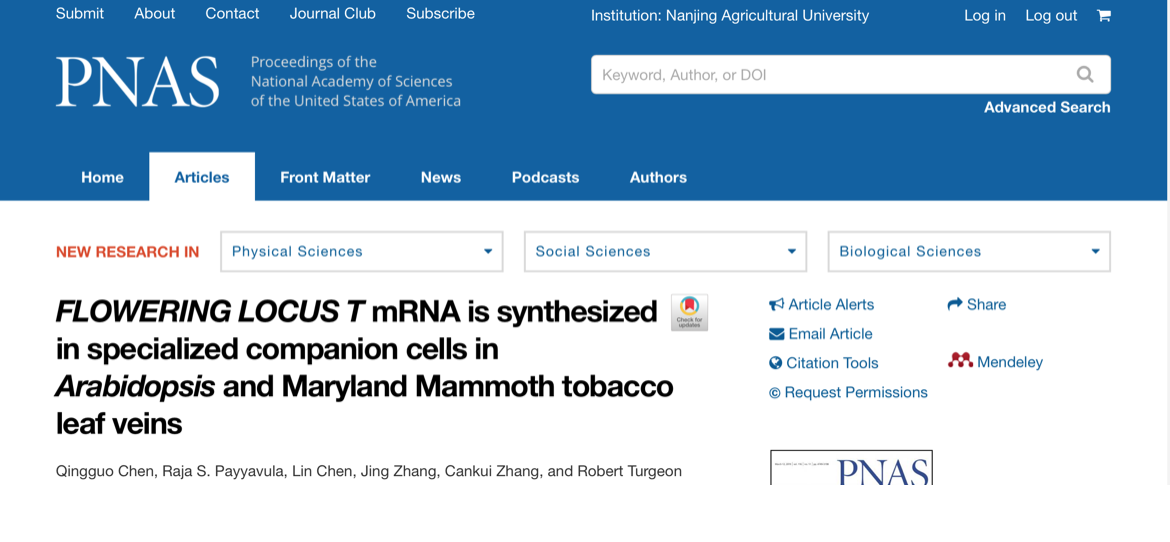Open the shopping cart icon
The image size is (1170, 542).
click(1104, 15)
